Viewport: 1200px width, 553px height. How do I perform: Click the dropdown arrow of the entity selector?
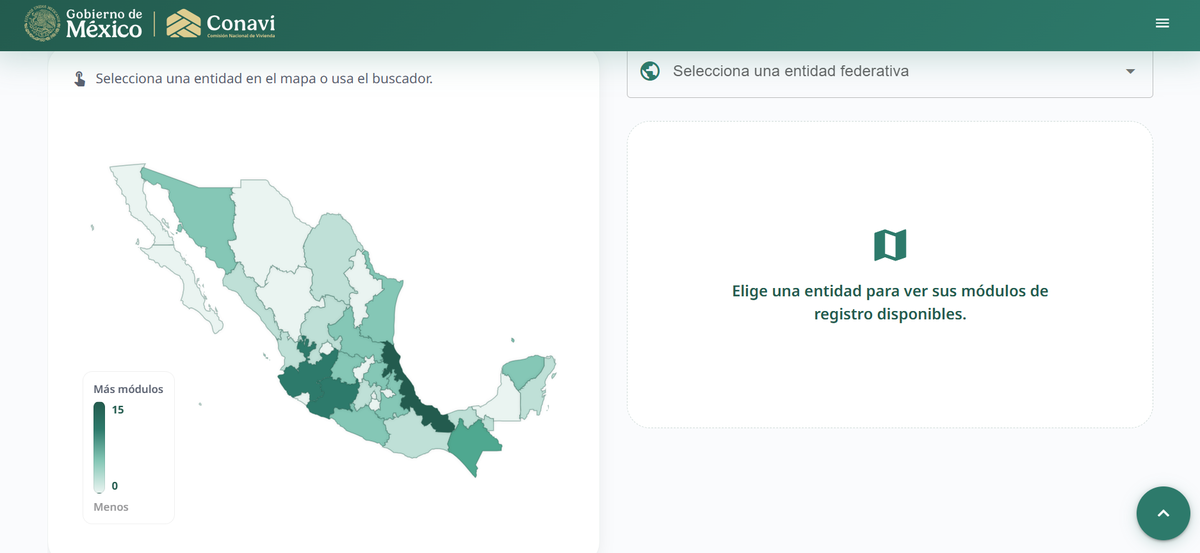pyautogui.click(x=1130, y=71)
